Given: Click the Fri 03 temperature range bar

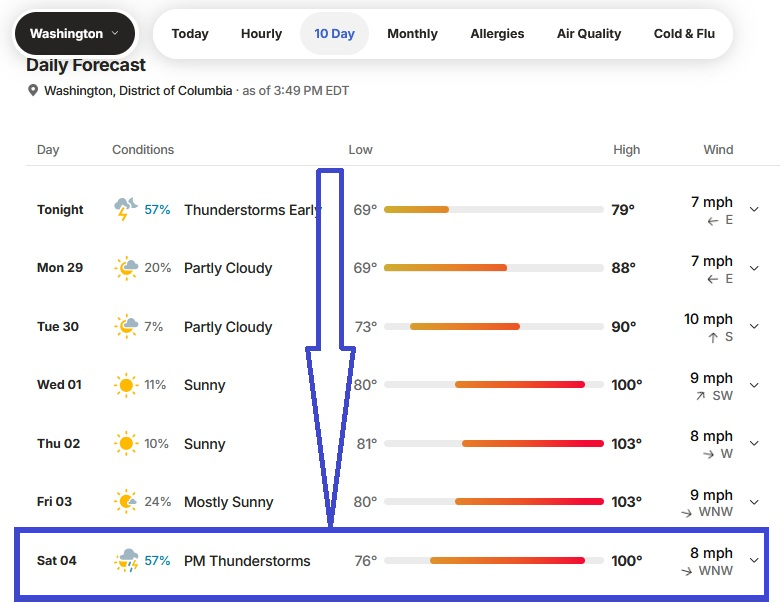Looking at the screenshot, I should 494,502.
